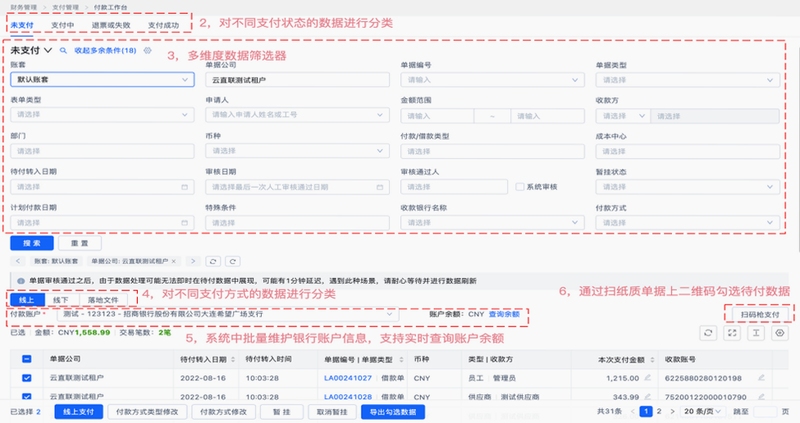Adjust row density with the height icon
Viewport: 800px width, 423px height.
tap(756, 333)
